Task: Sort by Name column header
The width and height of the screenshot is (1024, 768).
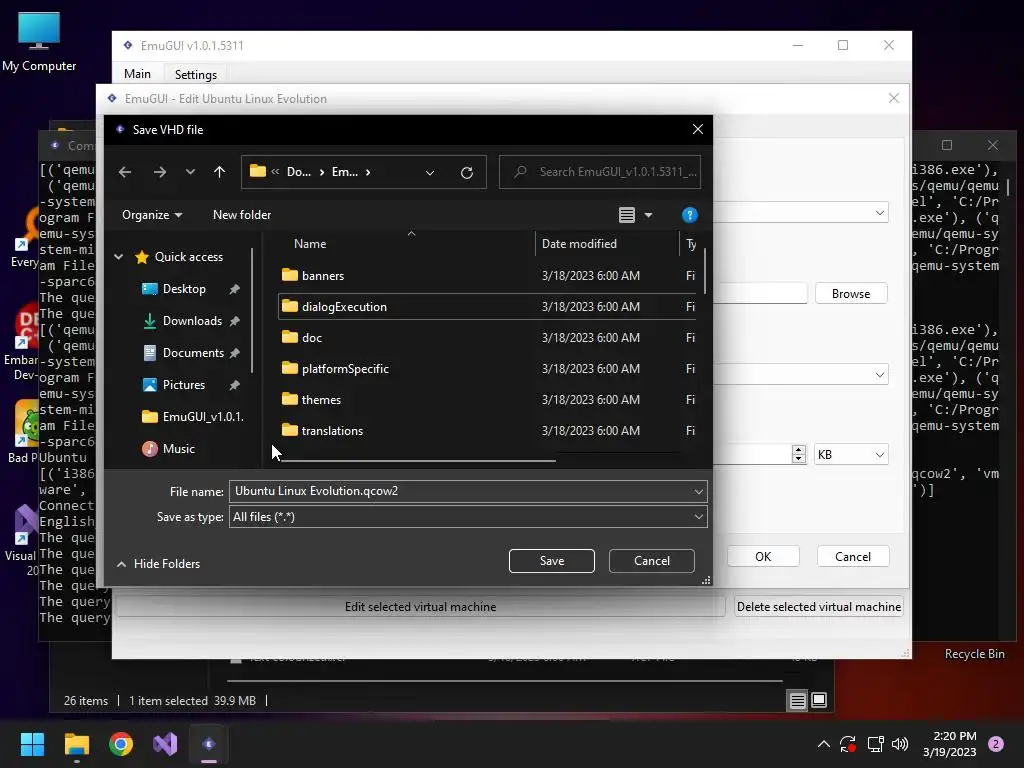Action: tap(310, 244)
